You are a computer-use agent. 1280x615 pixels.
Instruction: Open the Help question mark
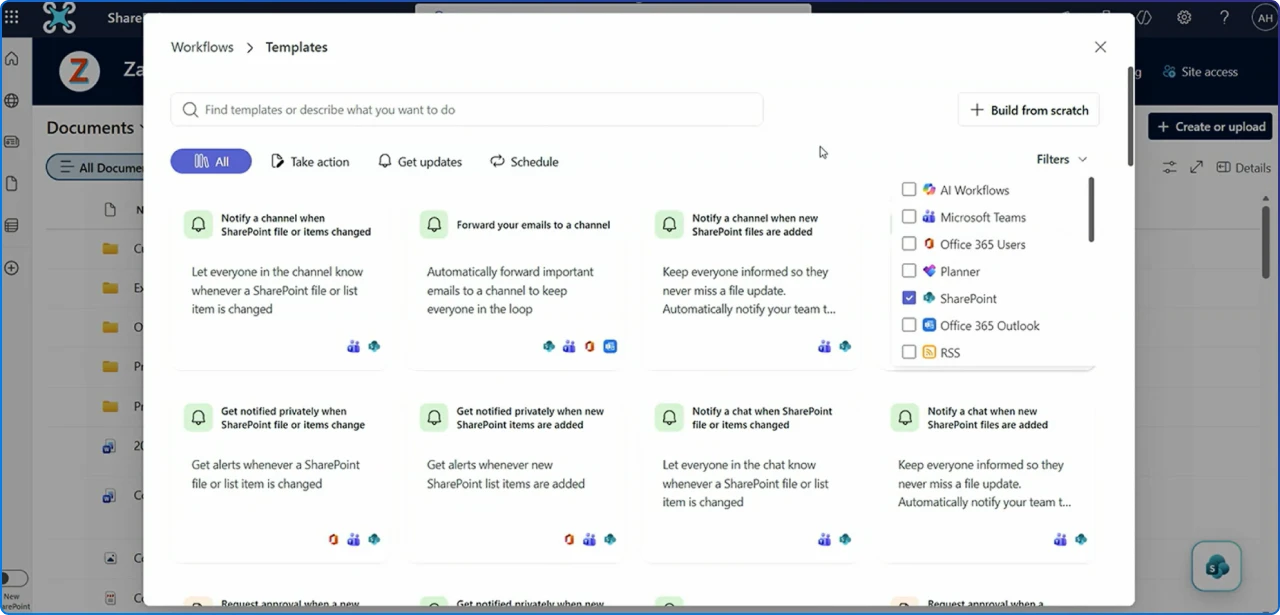click(1224, 17)
